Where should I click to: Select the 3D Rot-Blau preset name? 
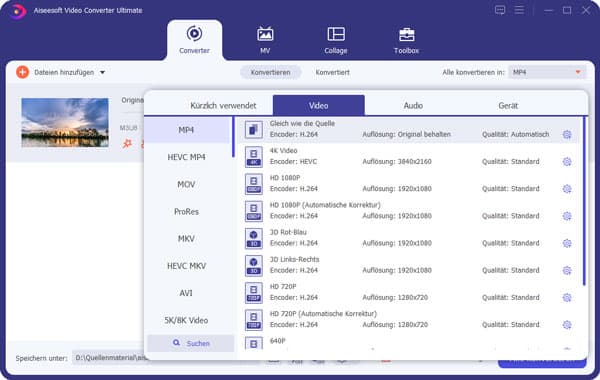(288, 232)
